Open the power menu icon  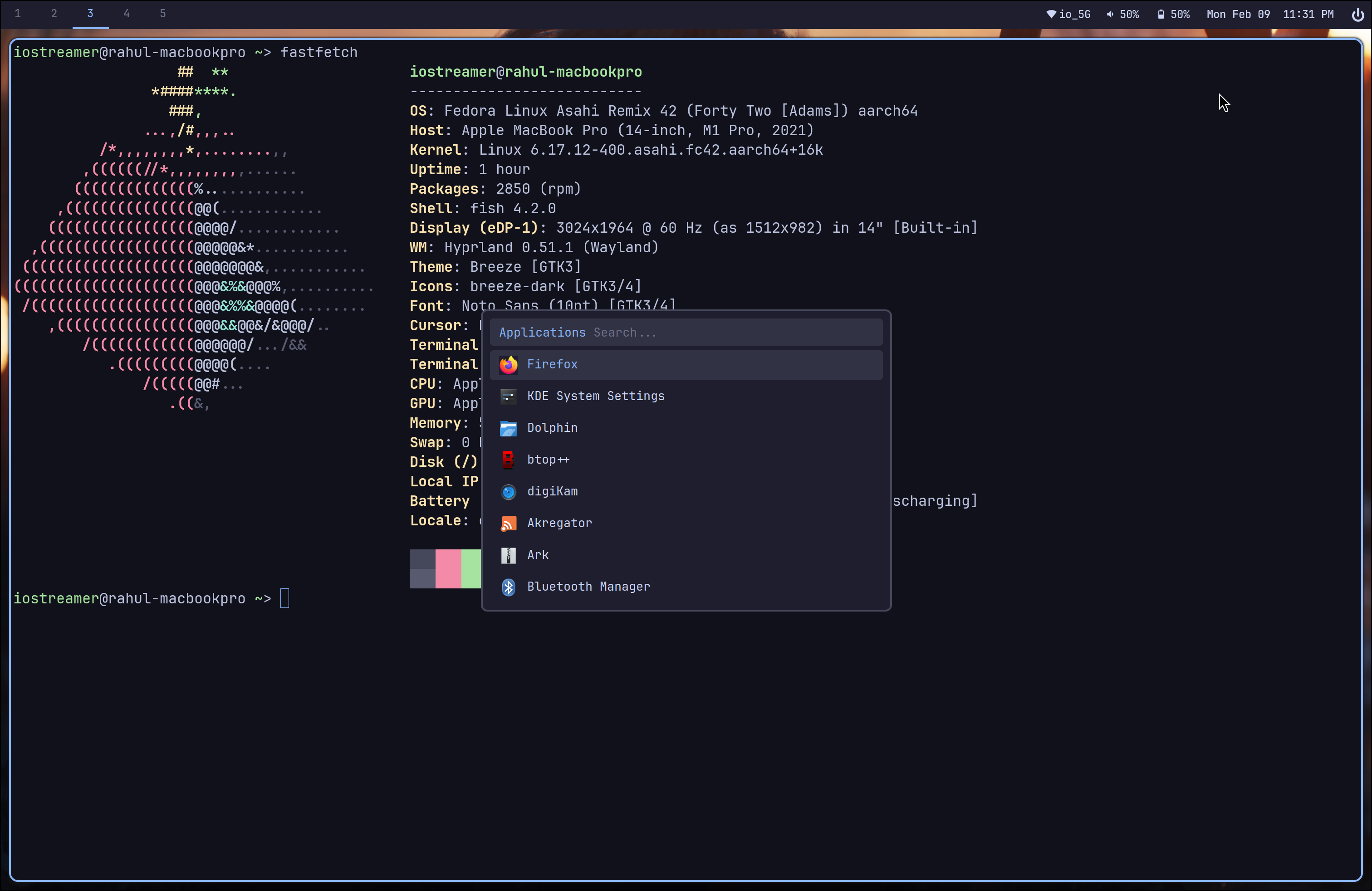1357,15
